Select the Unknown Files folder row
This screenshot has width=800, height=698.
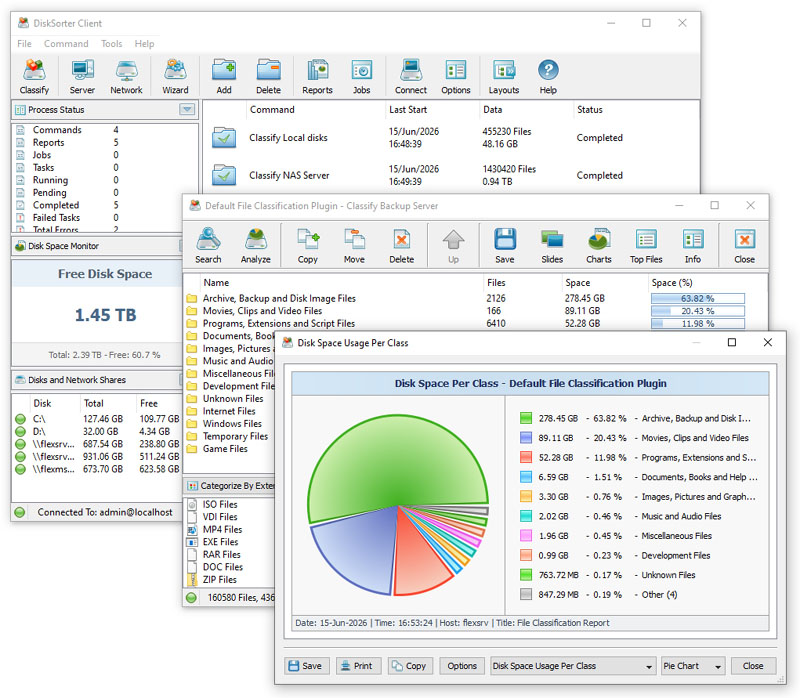(x=230, y=398)
